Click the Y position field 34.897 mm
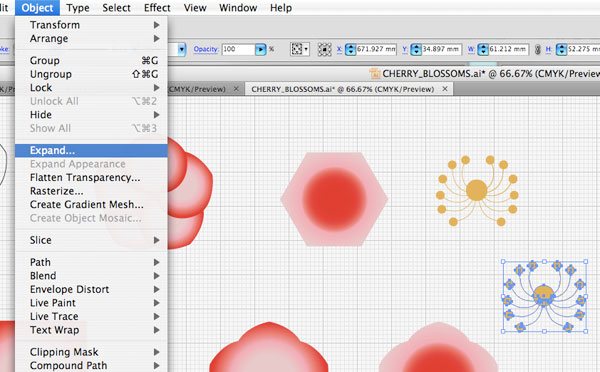The image size is (600, 372). (x=442, y=49)
